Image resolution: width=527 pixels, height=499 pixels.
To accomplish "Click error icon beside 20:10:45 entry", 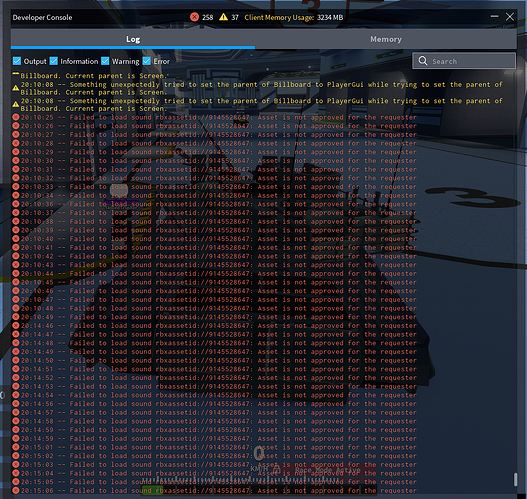I will 15,282.
